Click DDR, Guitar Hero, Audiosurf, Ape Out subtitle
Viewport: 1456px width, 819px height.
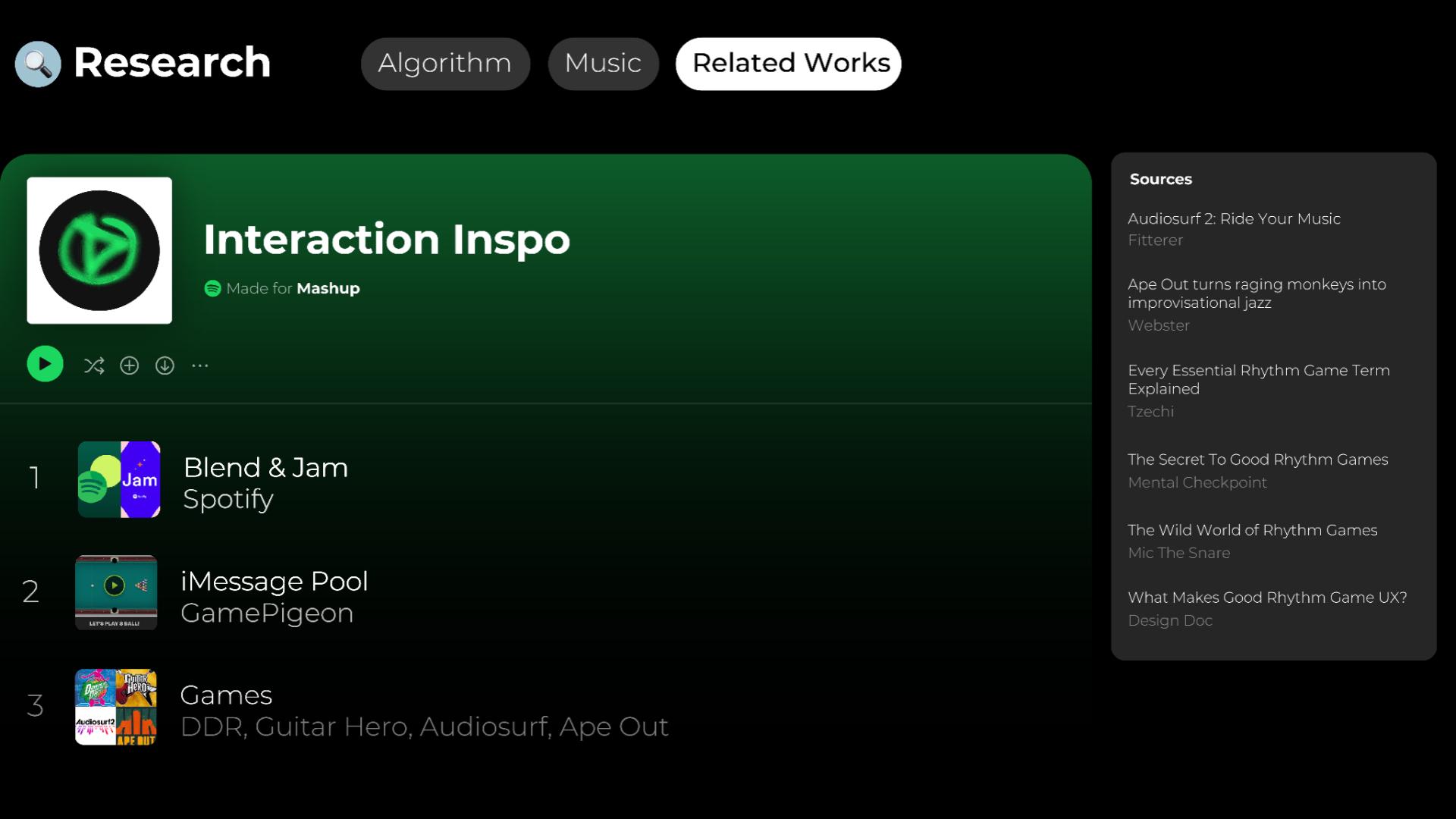click(424, 726)
